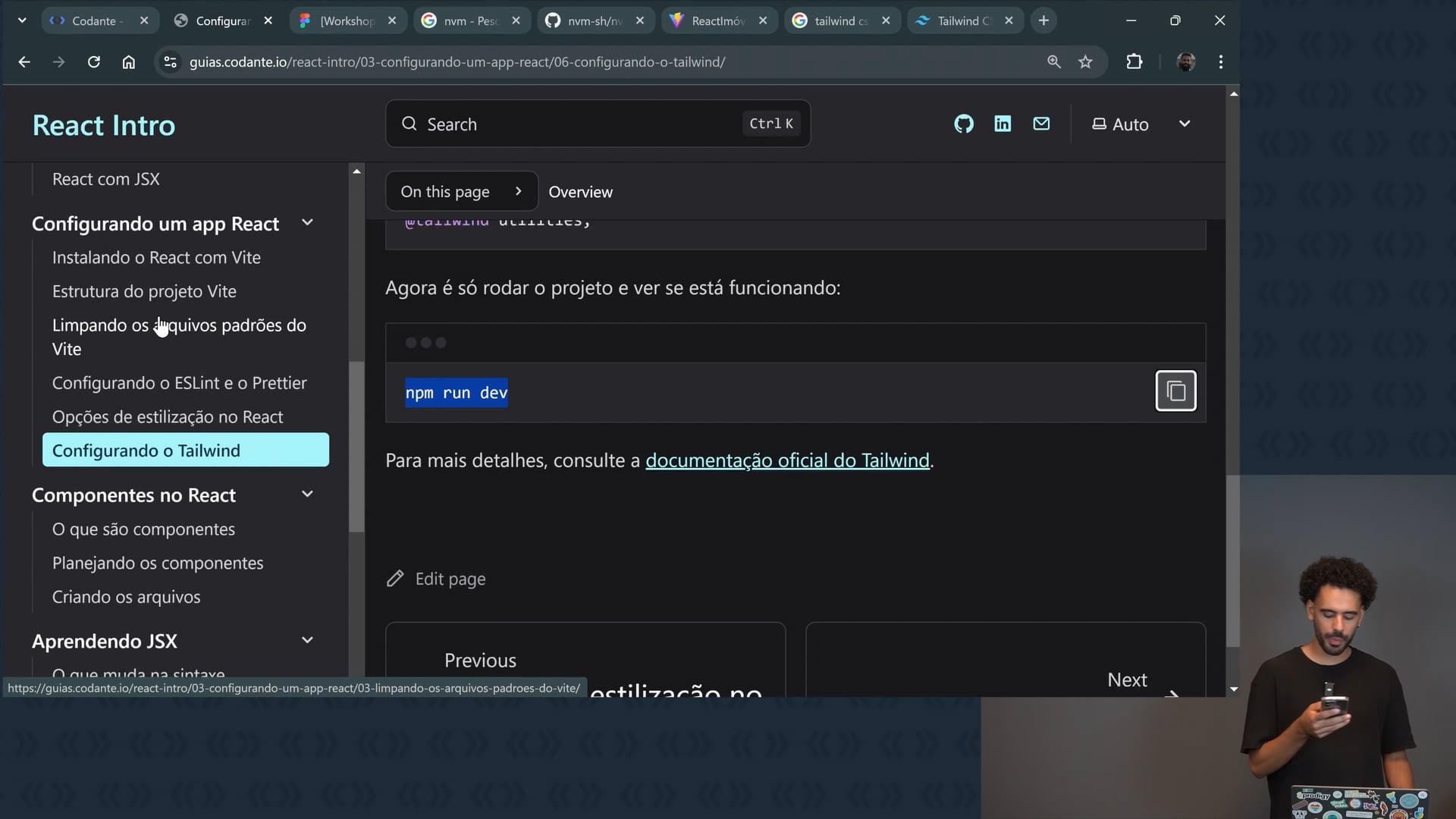Screen dimensions: 1456x819
Task: Focus the Search input field
Action: 598,124
